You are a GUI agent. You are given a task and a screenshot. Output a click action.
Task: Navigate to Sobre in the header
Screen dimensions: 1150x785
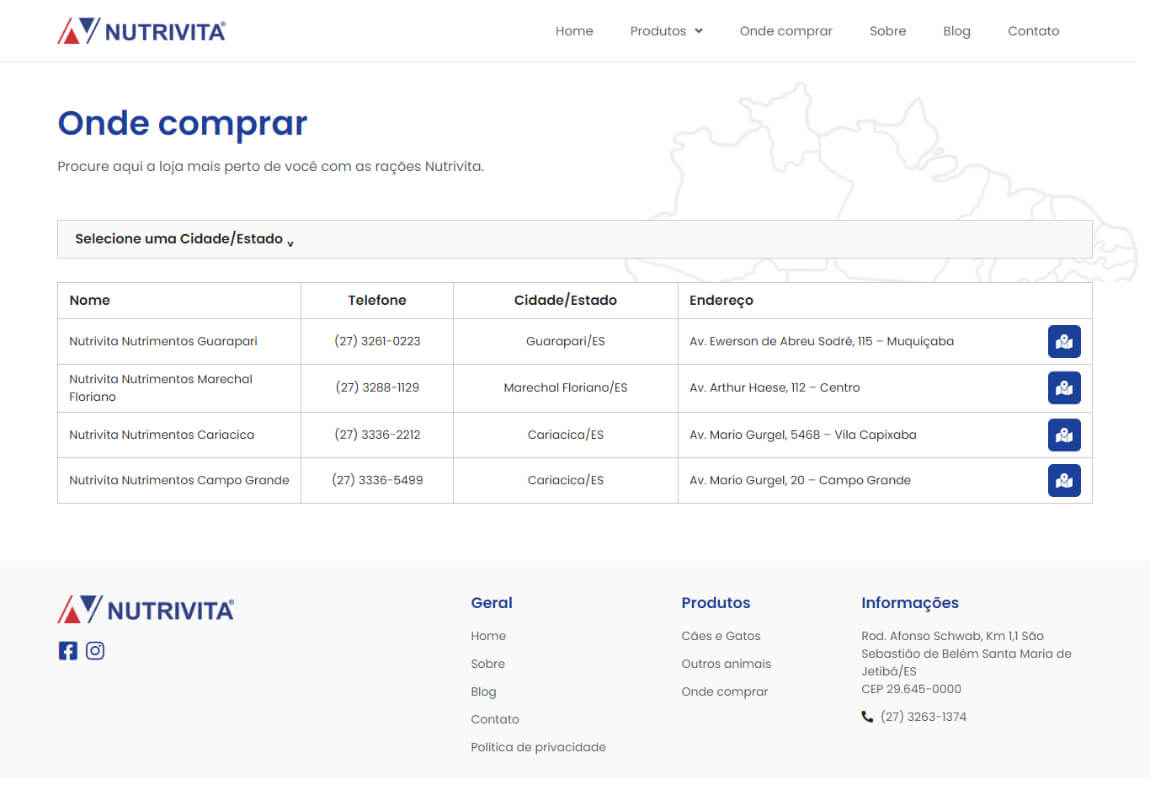[x=887, y=31]
